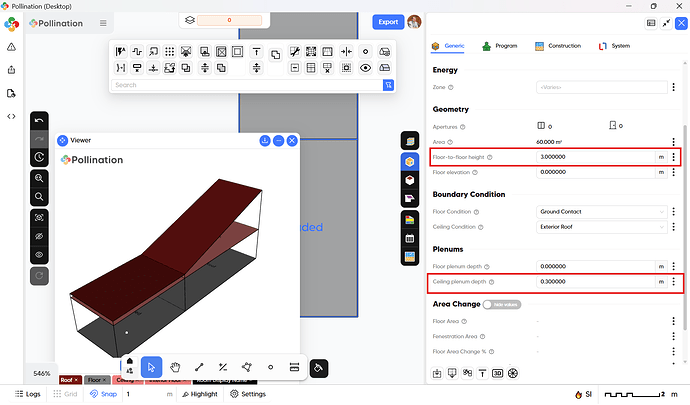Image resolution: width=690 pixels, height=405 pixels.
Task: Click the properties panel vertical scrollbar
Action: [x=685, y=227]
